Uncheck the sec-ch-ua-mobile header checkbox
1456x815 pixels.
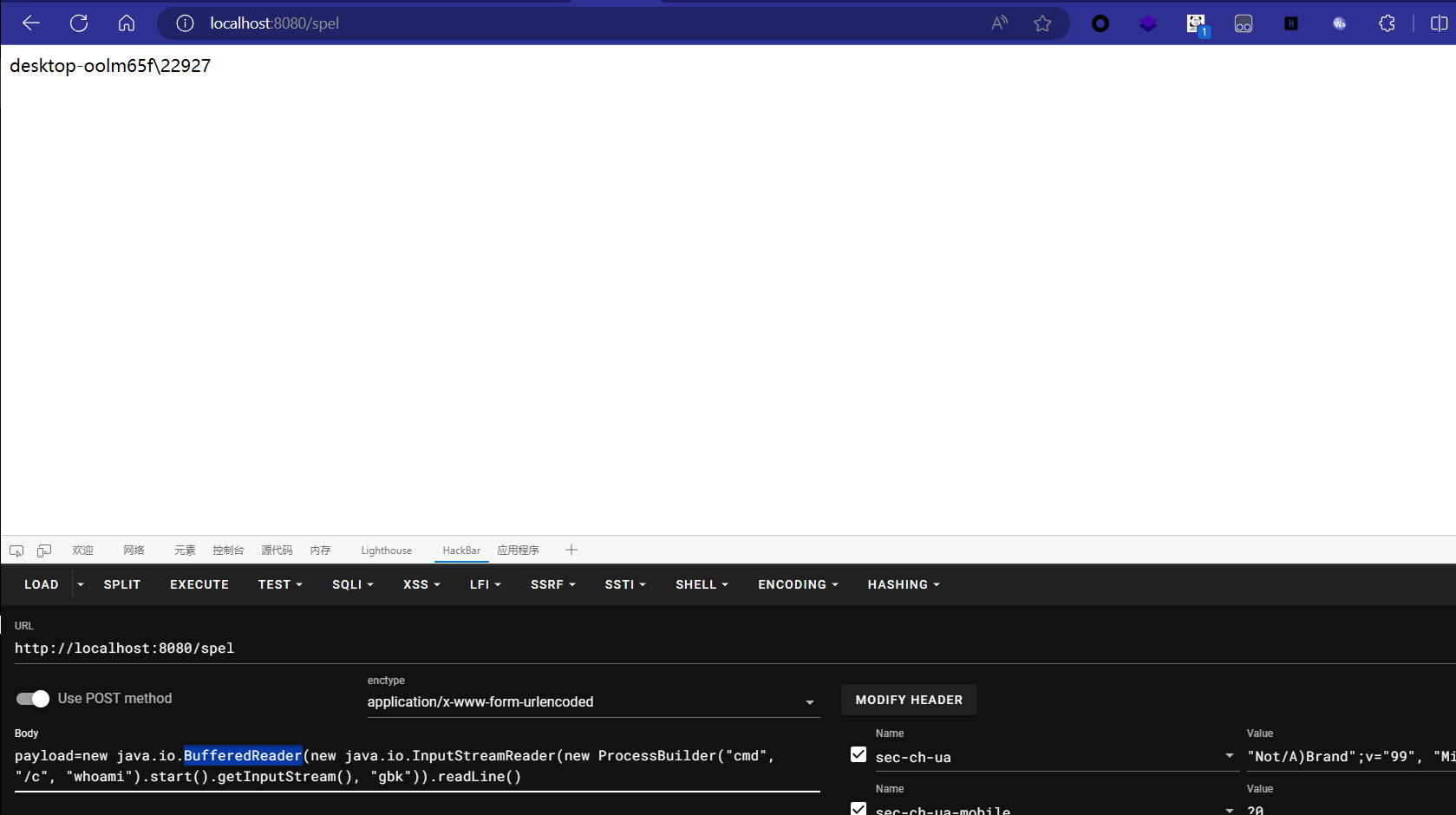(x=859, y=808)
